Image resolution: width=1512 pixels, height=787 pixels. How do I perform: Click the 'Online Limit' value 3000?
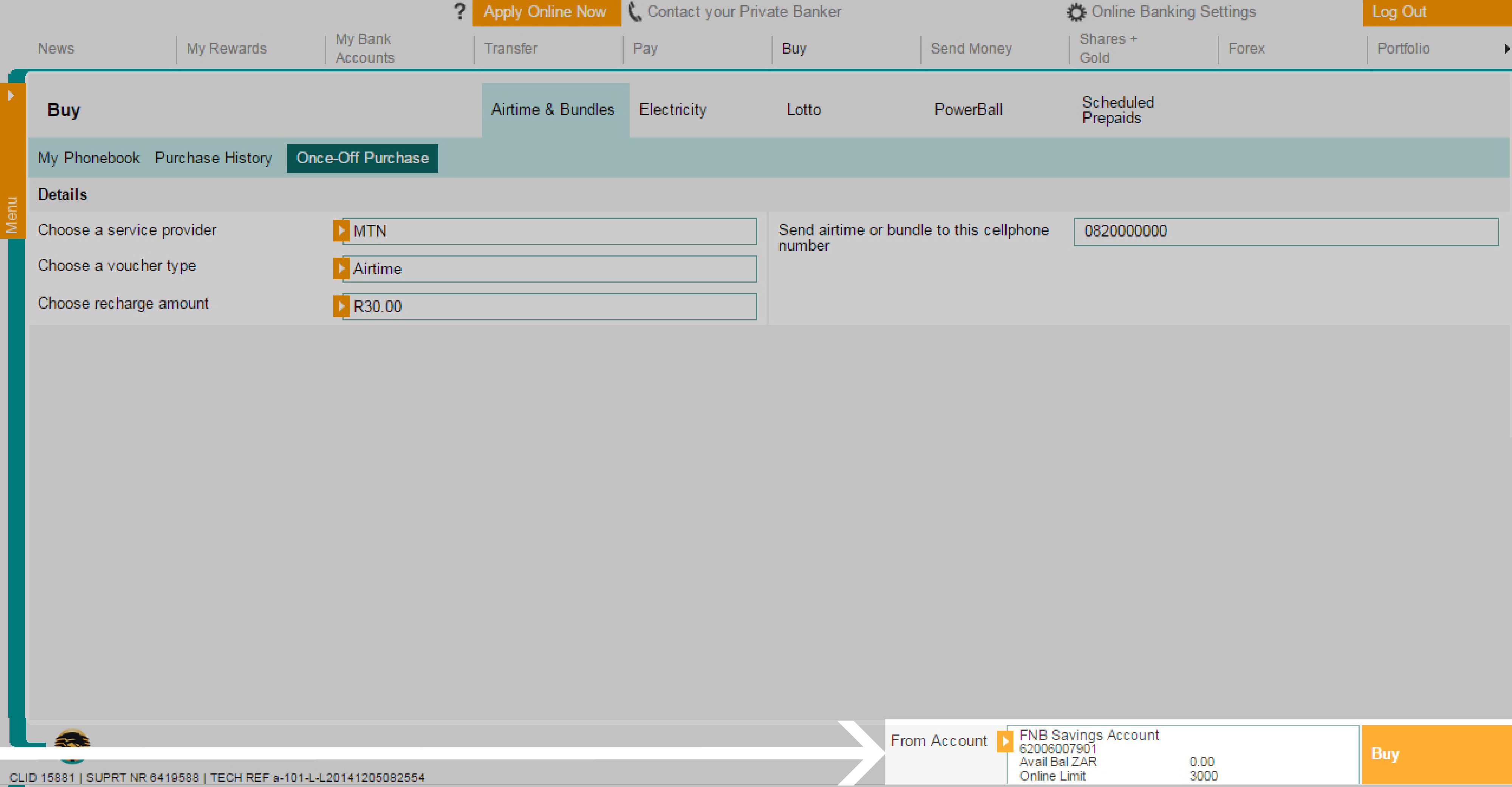[x=1203, y=776]
